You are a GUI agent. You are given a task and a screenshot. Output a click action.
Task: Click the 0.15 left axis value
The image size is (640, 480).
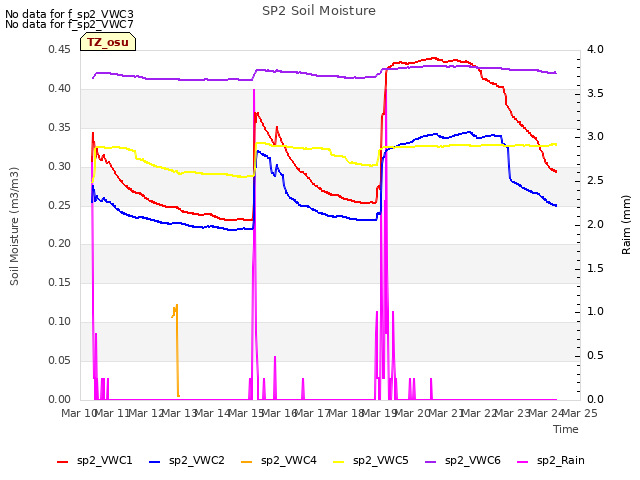(60, 282)
